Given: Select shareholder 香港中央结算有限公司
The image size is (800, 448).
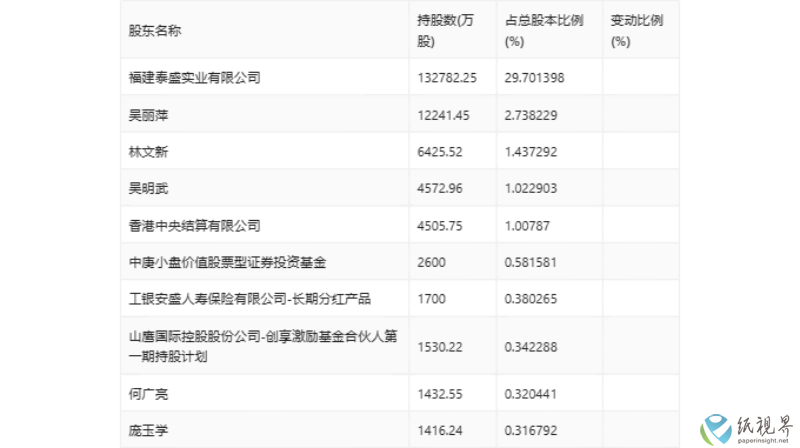Looking at the screenshot, I should pyautogui.click(x=194, y=226).
